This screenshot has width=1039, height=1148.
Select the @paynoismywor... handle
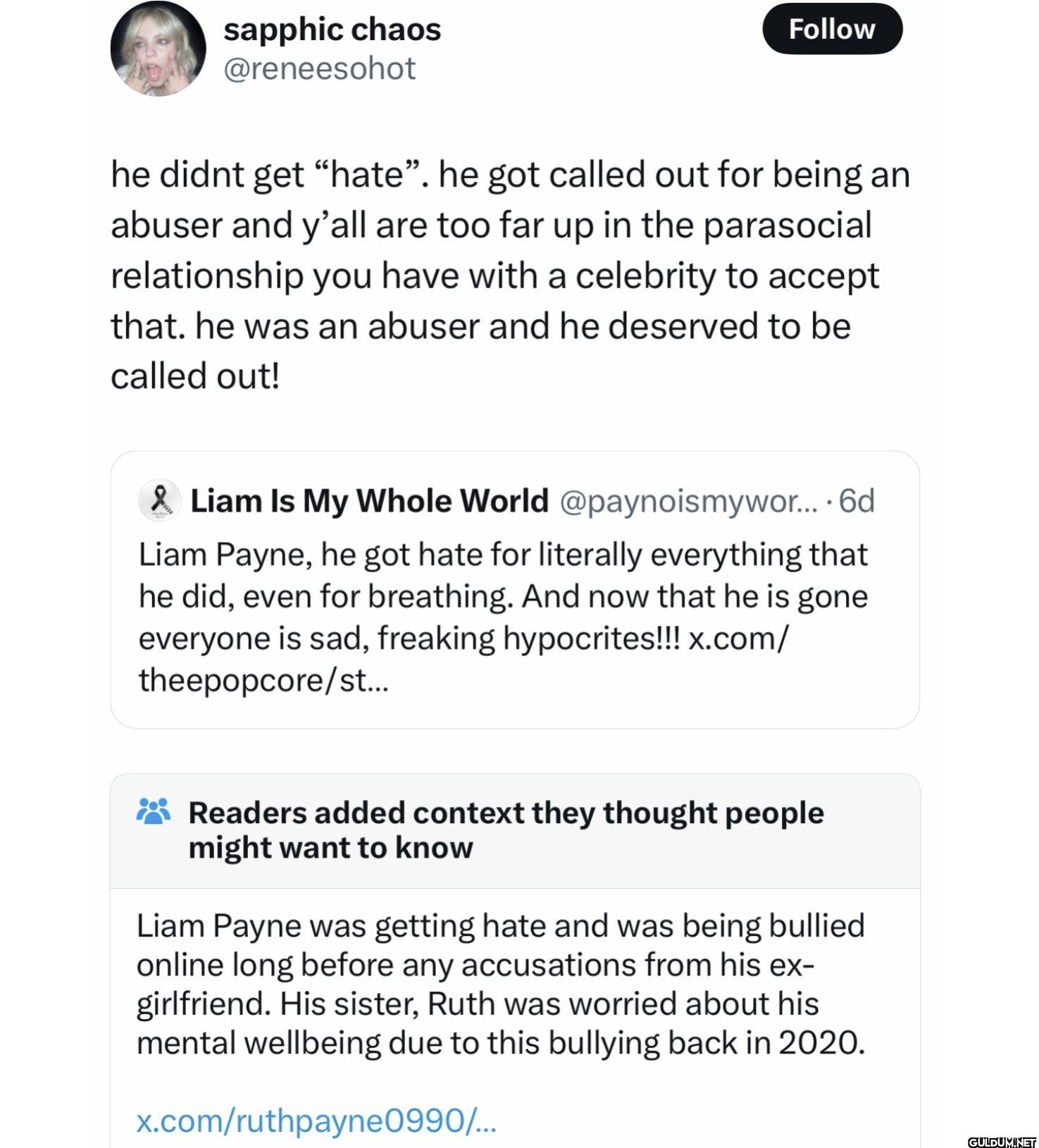pos(686,501)
